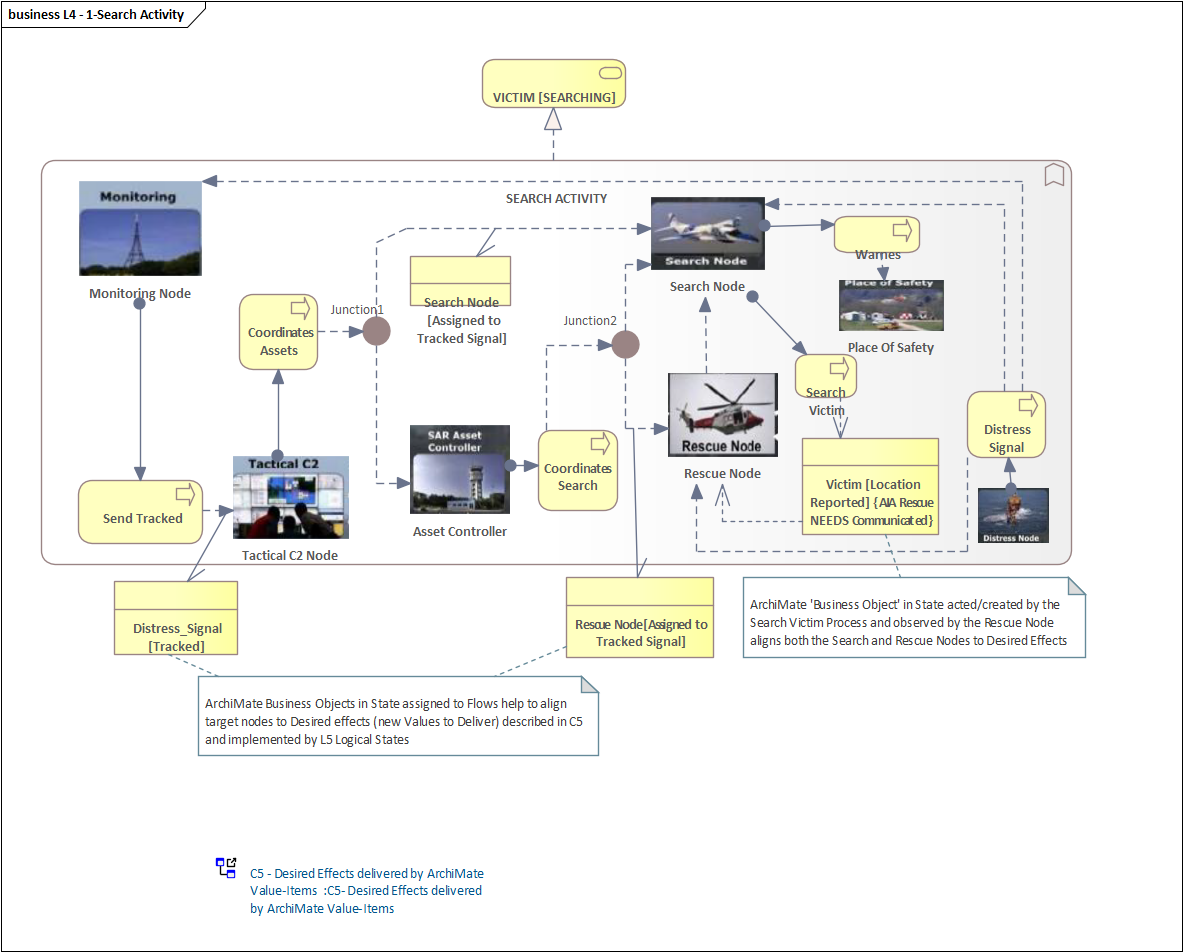Click the Distress_Signal [Tracked] business object
The height and width of the screenshot is (952, 1183).
pos(176,618)
